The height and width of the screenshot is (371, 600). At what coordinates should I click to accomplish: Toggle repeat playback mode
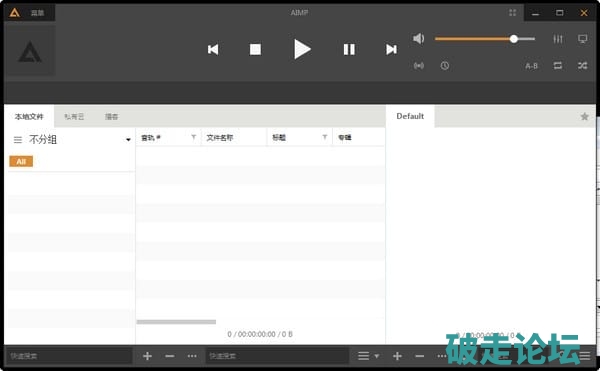[558, 66]
